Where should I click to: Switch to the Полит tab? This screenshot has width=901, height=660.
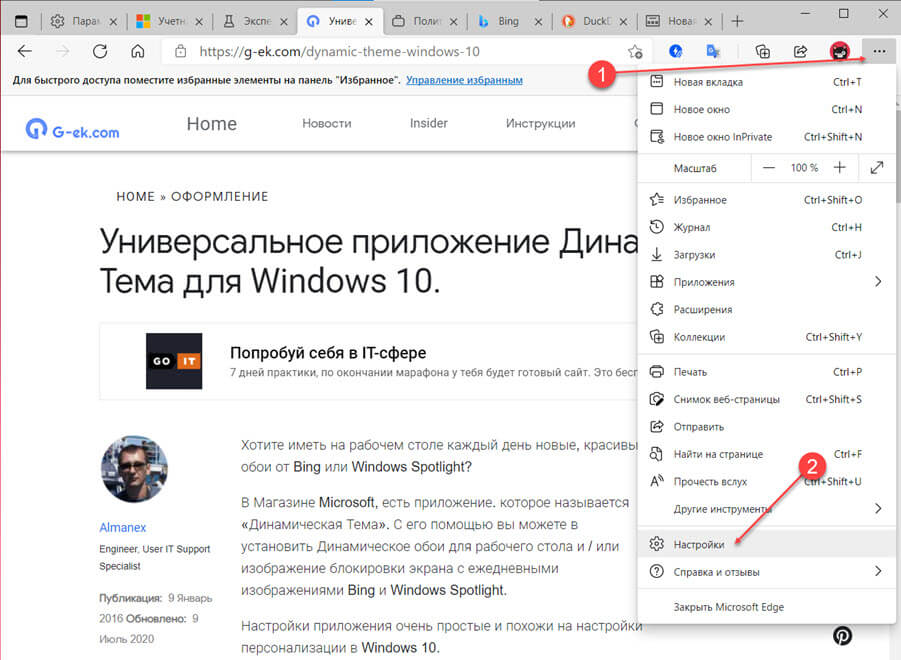[425, 22]
